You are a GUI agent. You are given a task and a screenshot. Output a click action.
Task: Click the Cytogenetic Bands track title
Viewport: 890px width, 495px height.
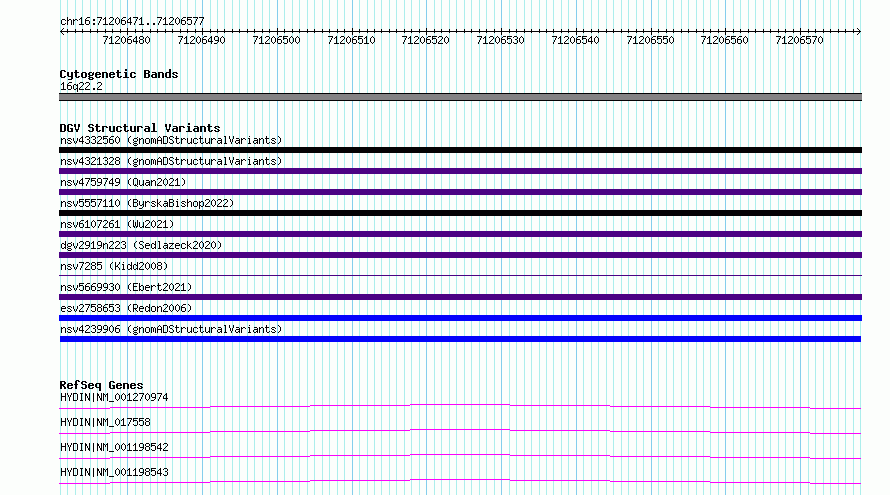pyautogui.click(x=119, y=74)
